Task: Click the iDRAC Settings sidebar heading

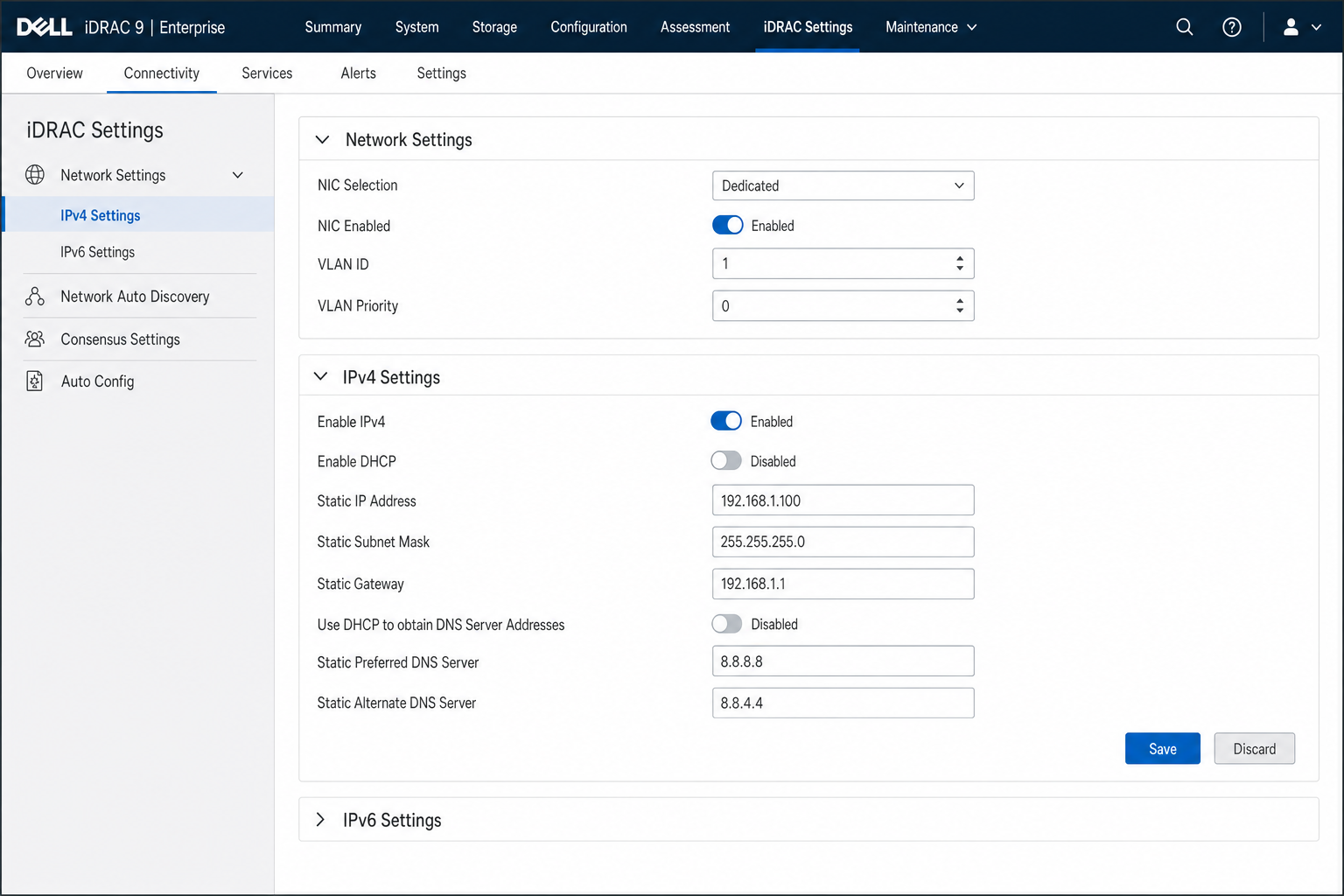Action: click(94, 130)
